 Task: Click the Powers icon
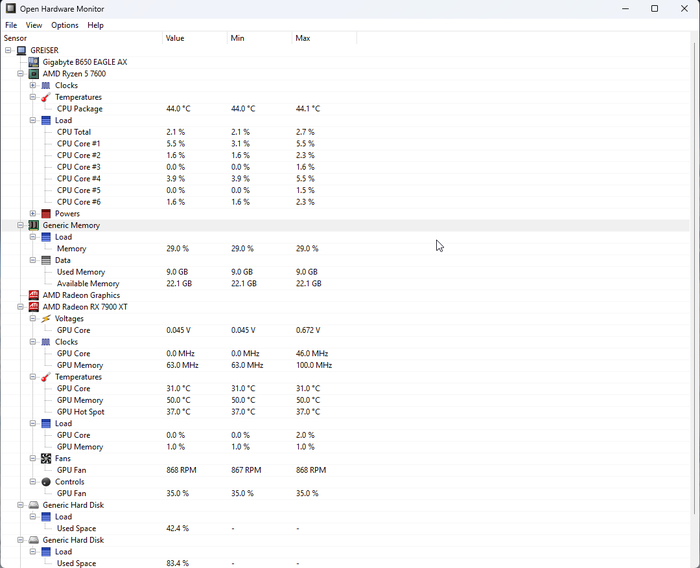pyautogui.click(x=46, y=213)
